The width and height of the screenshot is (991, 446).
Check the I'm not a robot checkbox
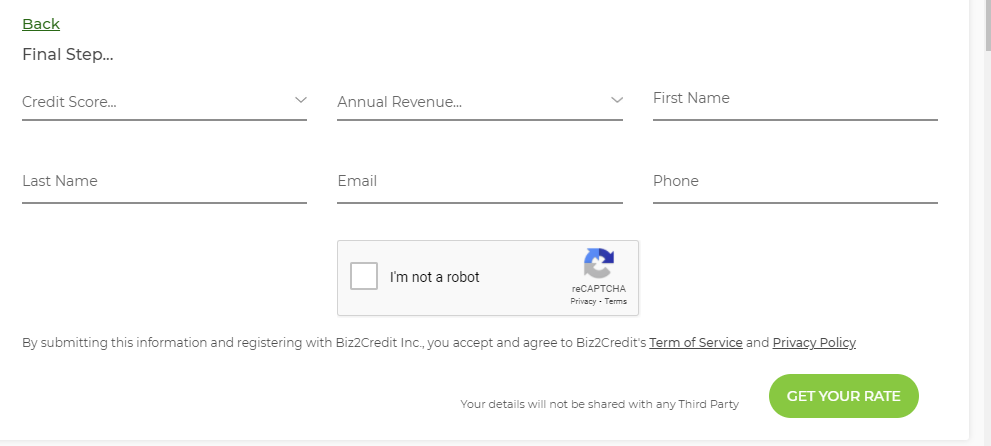[x=364, y=277]
